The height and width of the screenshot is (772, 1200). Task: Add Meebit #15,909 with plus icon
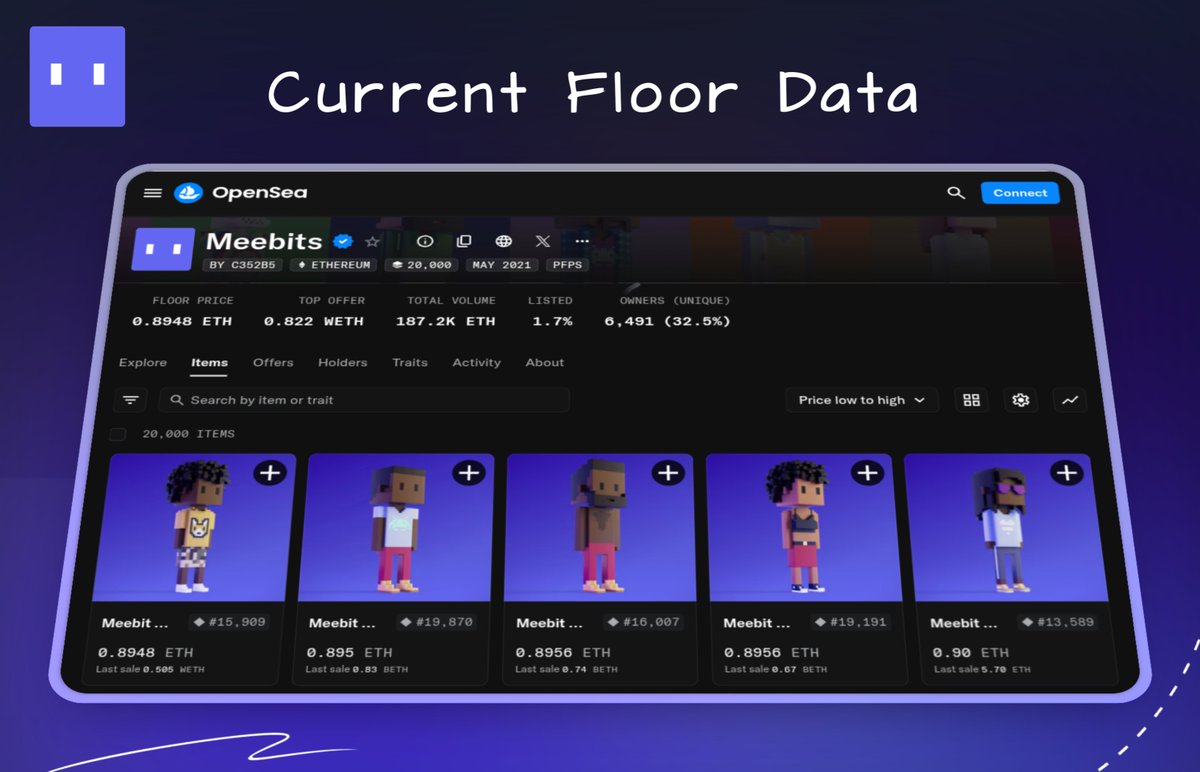(270, 472)
